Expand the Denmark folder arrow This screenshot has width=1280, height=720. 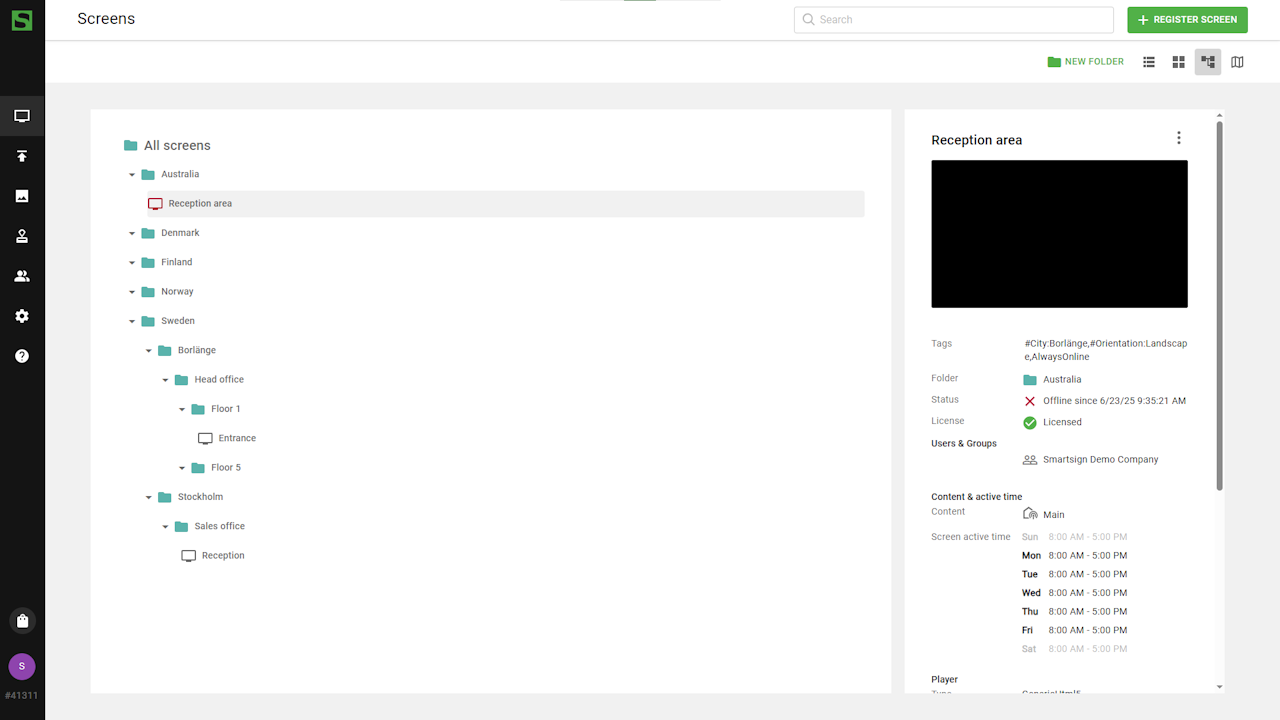(132, 234)
